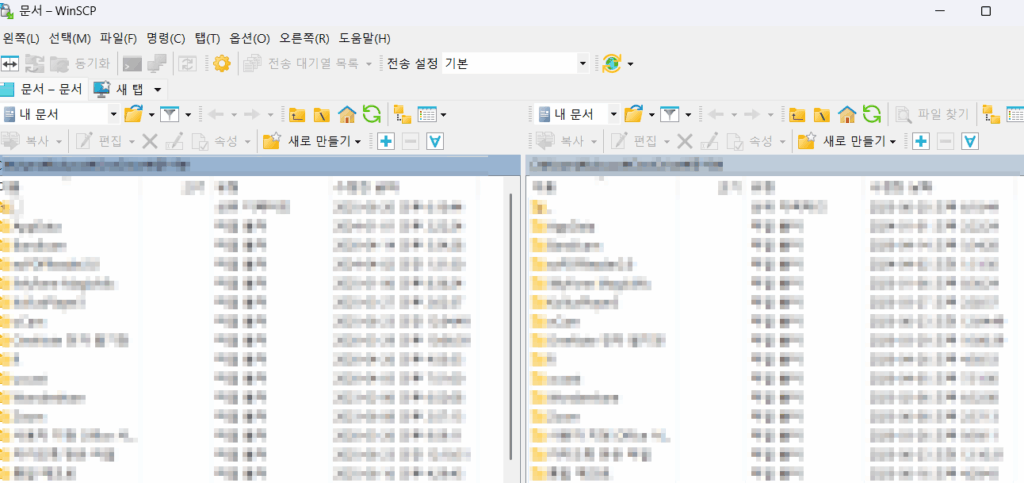Expand left panel open directory dropdown arrow
Screen dimensions: 1024x483
(x=152, y=115)
